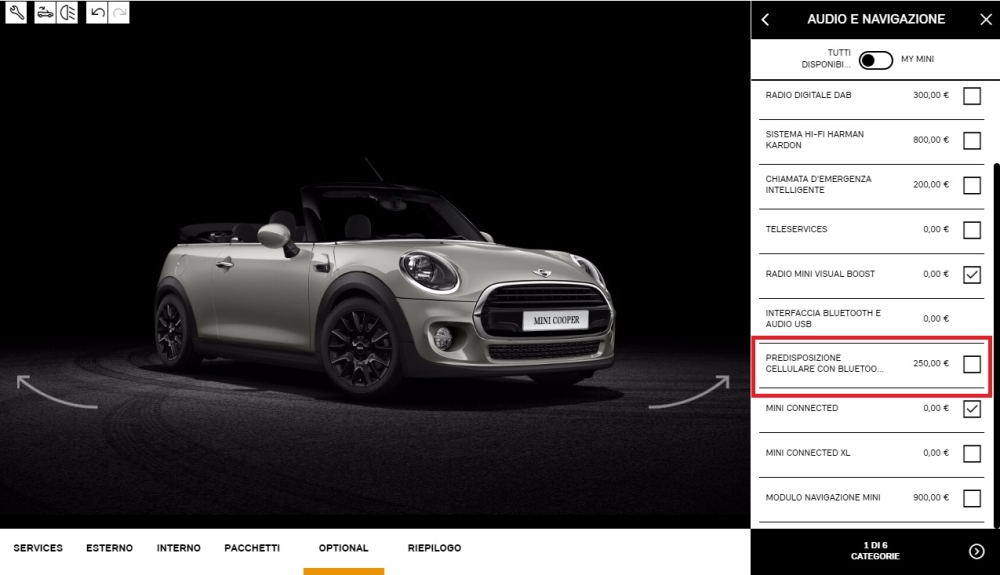Go to next category with circled arrow
Viewport: 1000px width, 575px height.
pos(976,551)
